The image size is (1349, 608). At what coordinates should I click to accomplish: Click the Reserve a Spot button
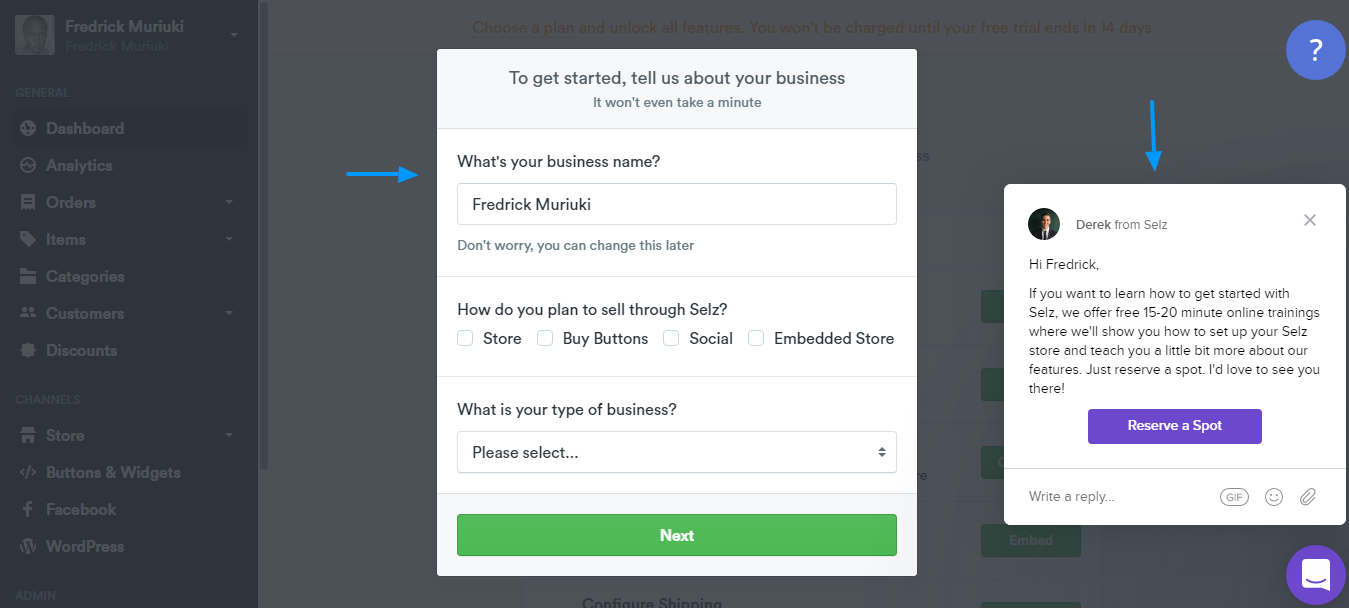1175,426
